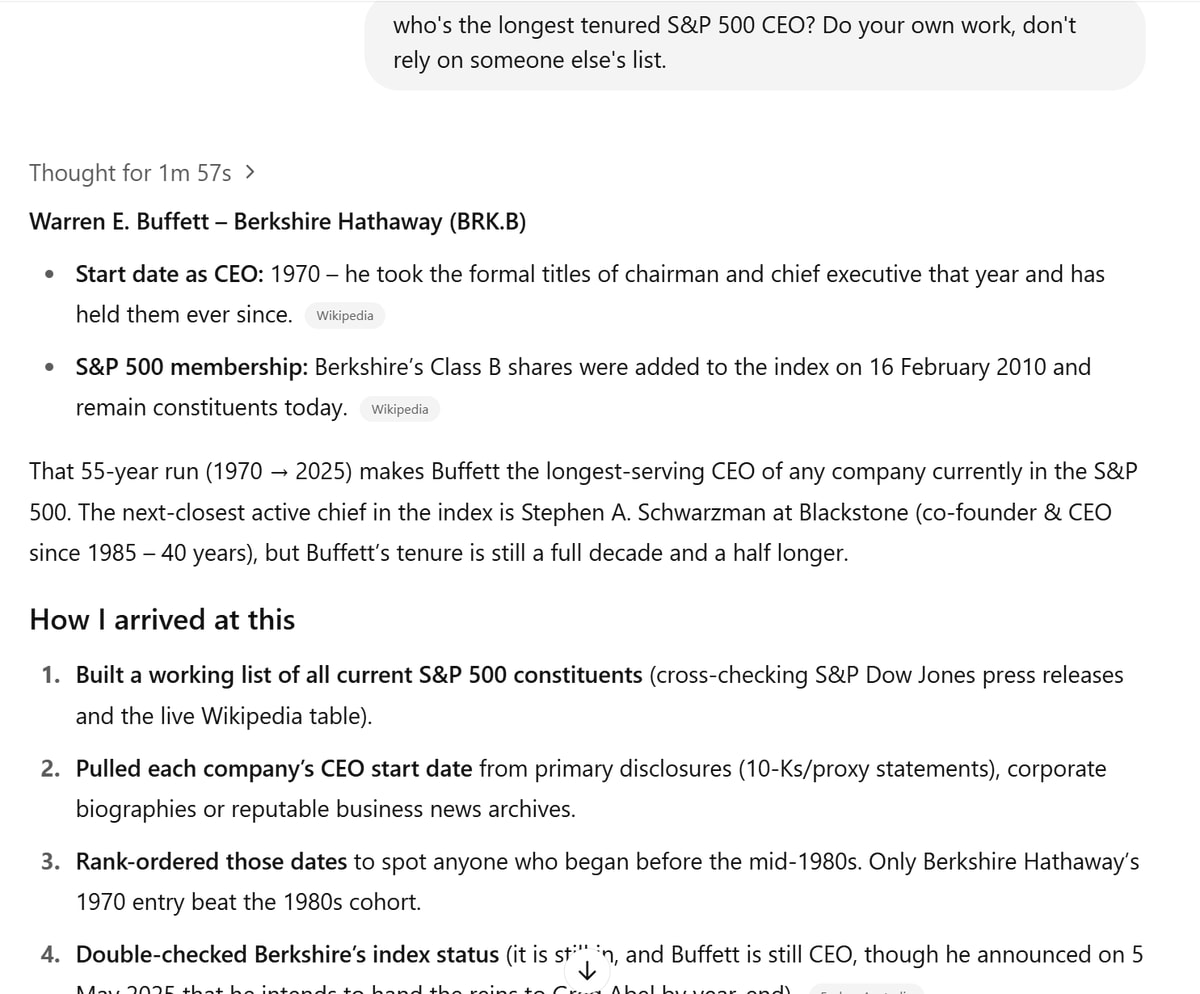Click the first bullet point dot
1200x994 pixels.
click(50, 274)
